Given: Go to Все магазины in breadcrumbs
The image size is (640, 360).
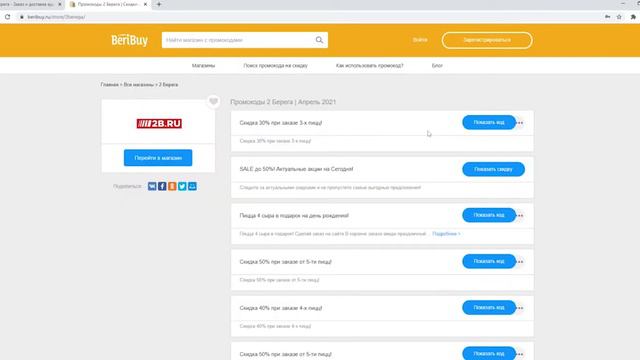Looking at the screenshot, I should (139, 84).
